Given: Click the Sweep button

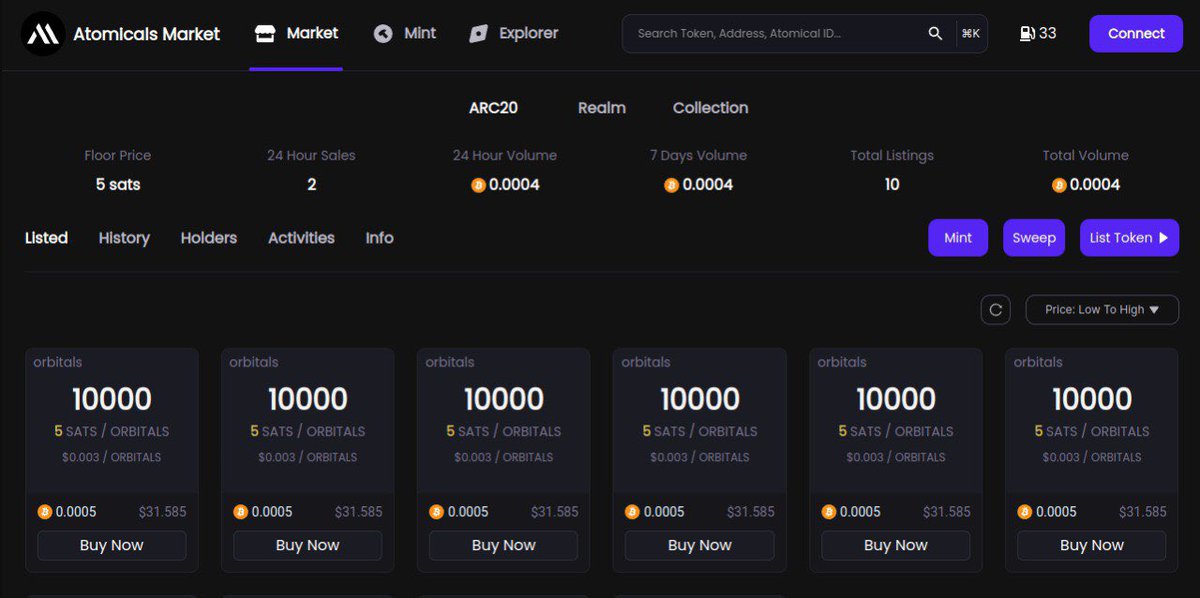Looking at the screenshot, I should click(1034, 238).
